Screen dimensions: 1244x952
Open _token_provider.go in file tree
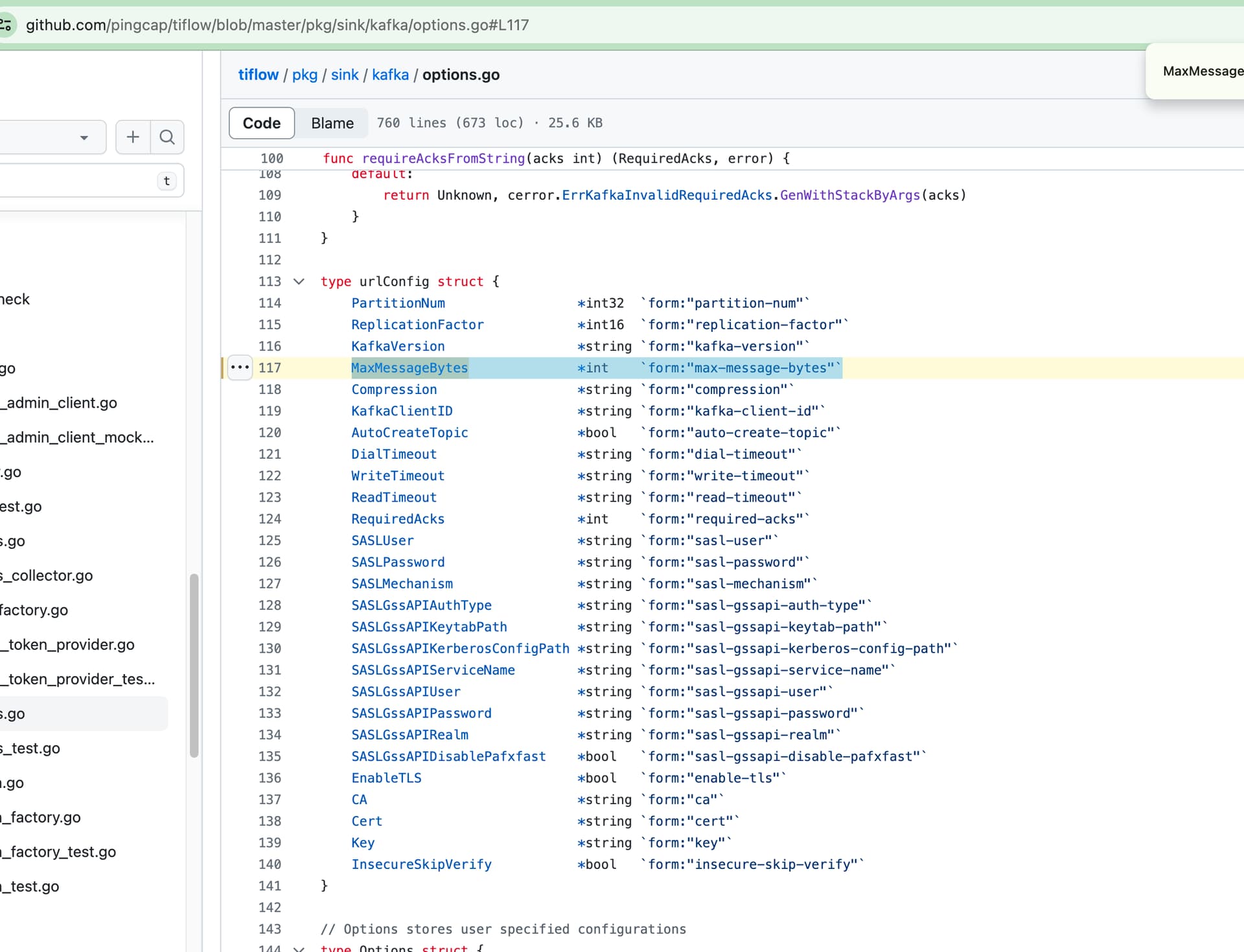(x=67, y=644)
